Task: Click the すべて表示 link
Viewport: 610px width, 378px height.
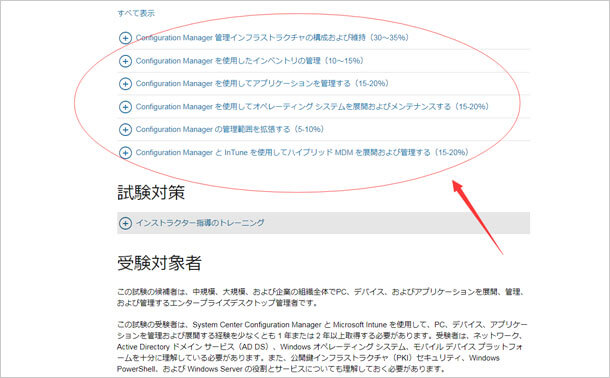Action: [136, 13]
